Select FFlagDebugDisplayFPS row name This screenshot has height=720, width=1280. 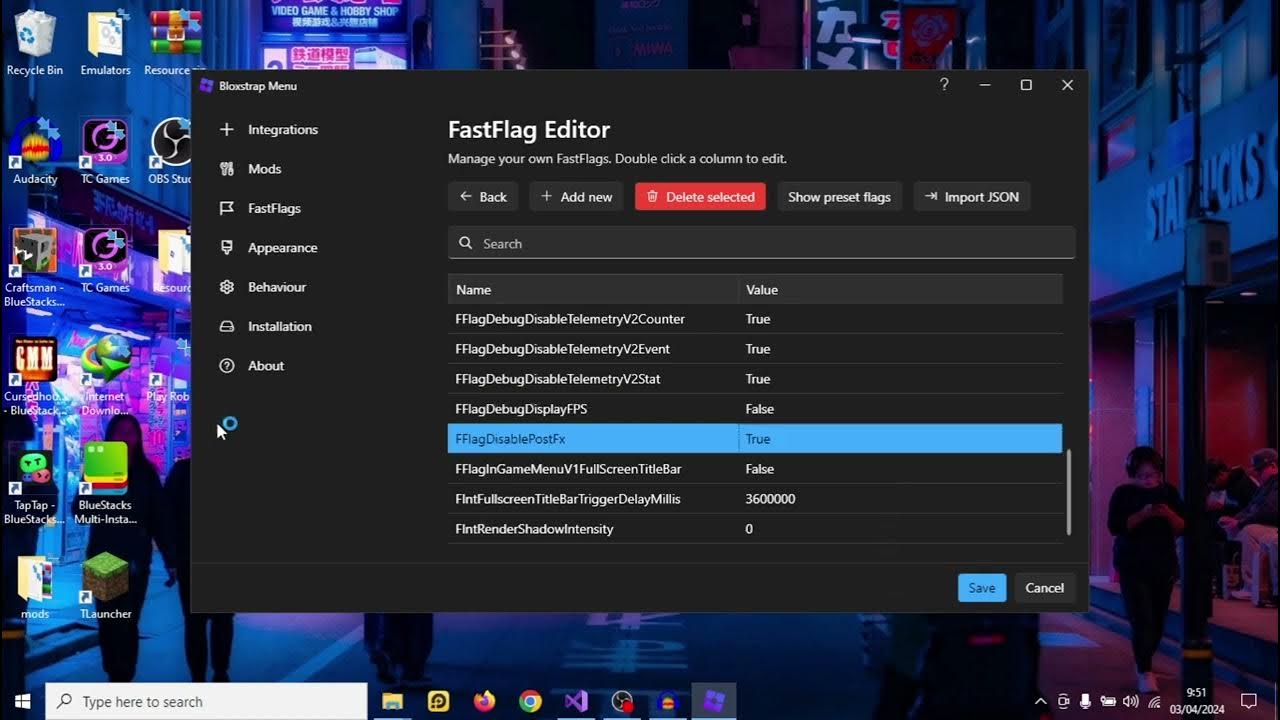(x=521, y=409)
